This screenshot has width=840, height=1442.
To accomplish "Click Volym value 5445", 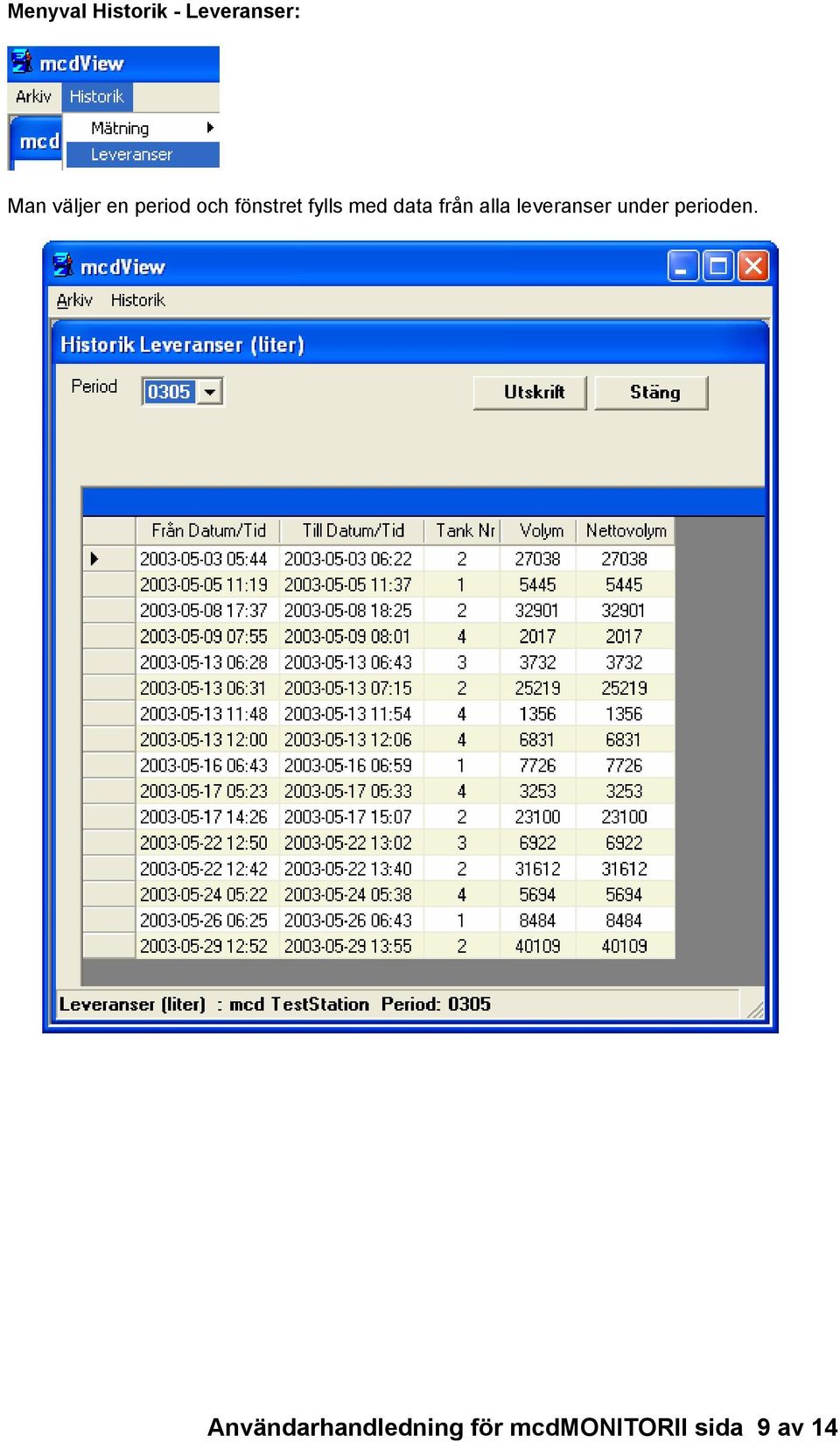I will tap(538, 584).
